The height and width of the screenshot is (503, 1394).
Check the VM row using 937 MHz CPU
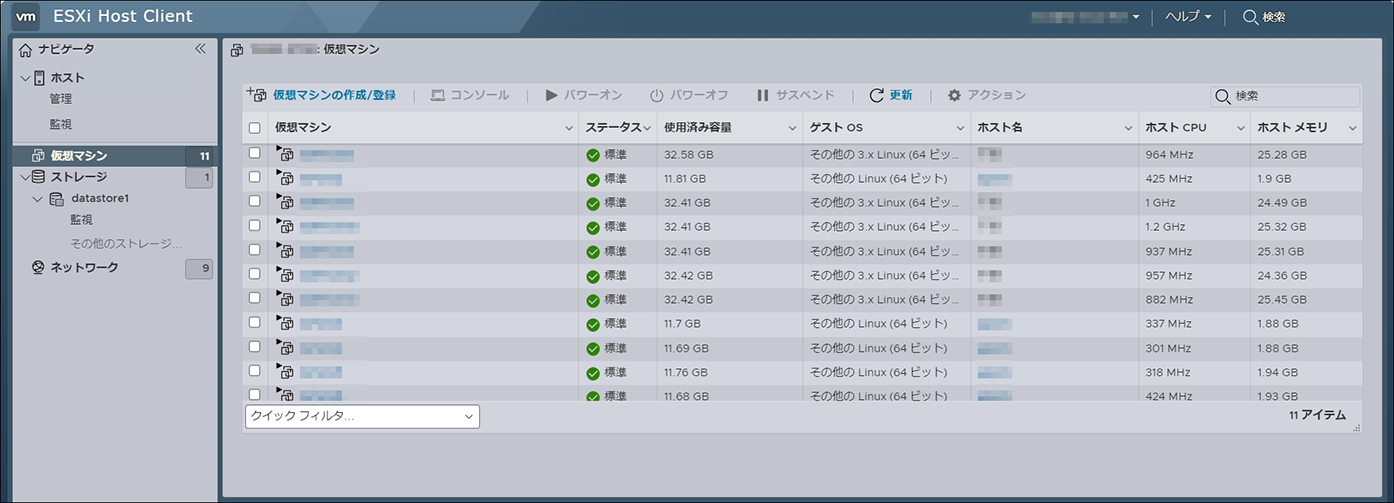(255, 249)
